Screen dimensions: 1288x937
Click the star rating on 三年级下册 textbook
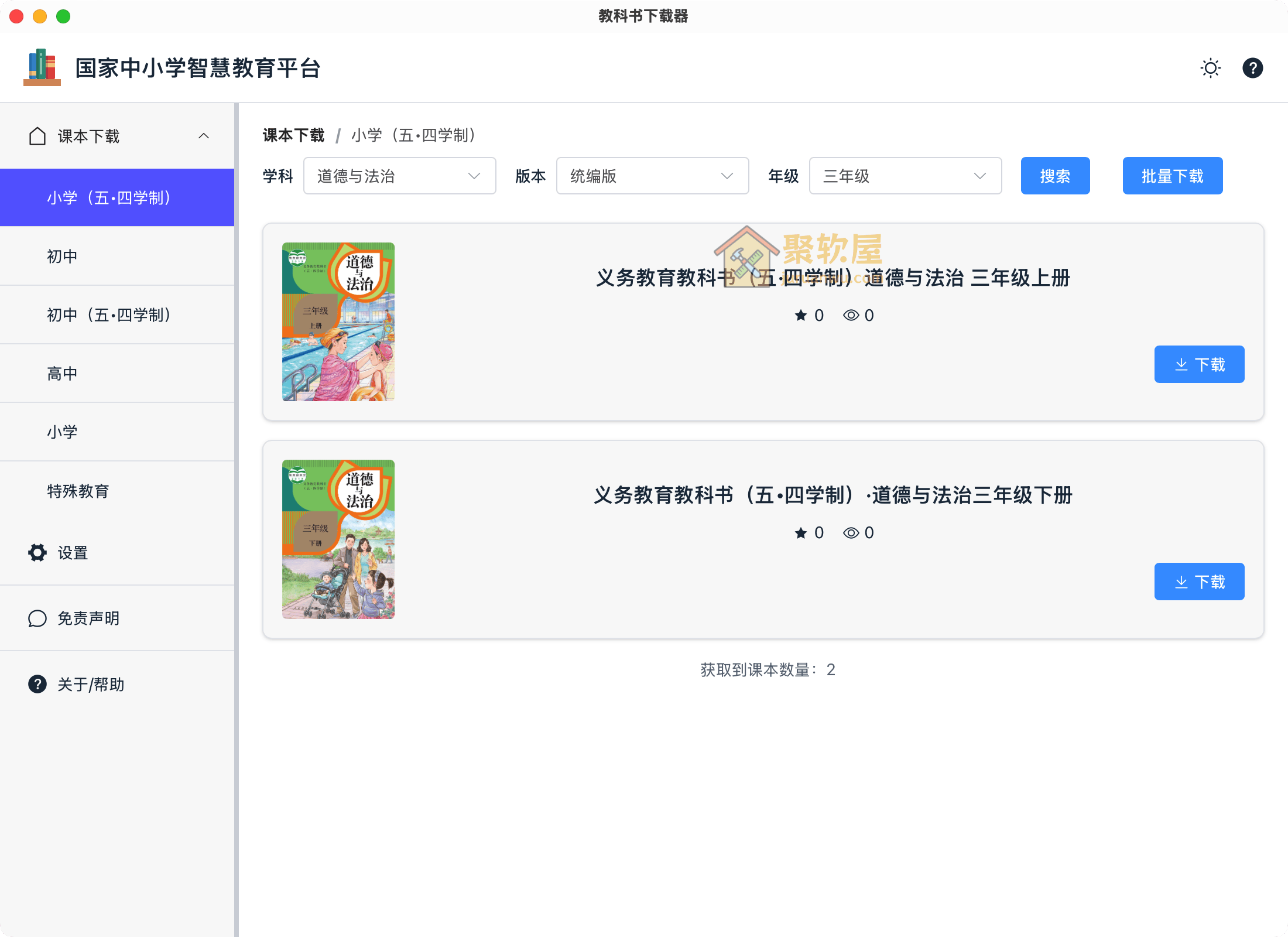[x=801, y=532]
